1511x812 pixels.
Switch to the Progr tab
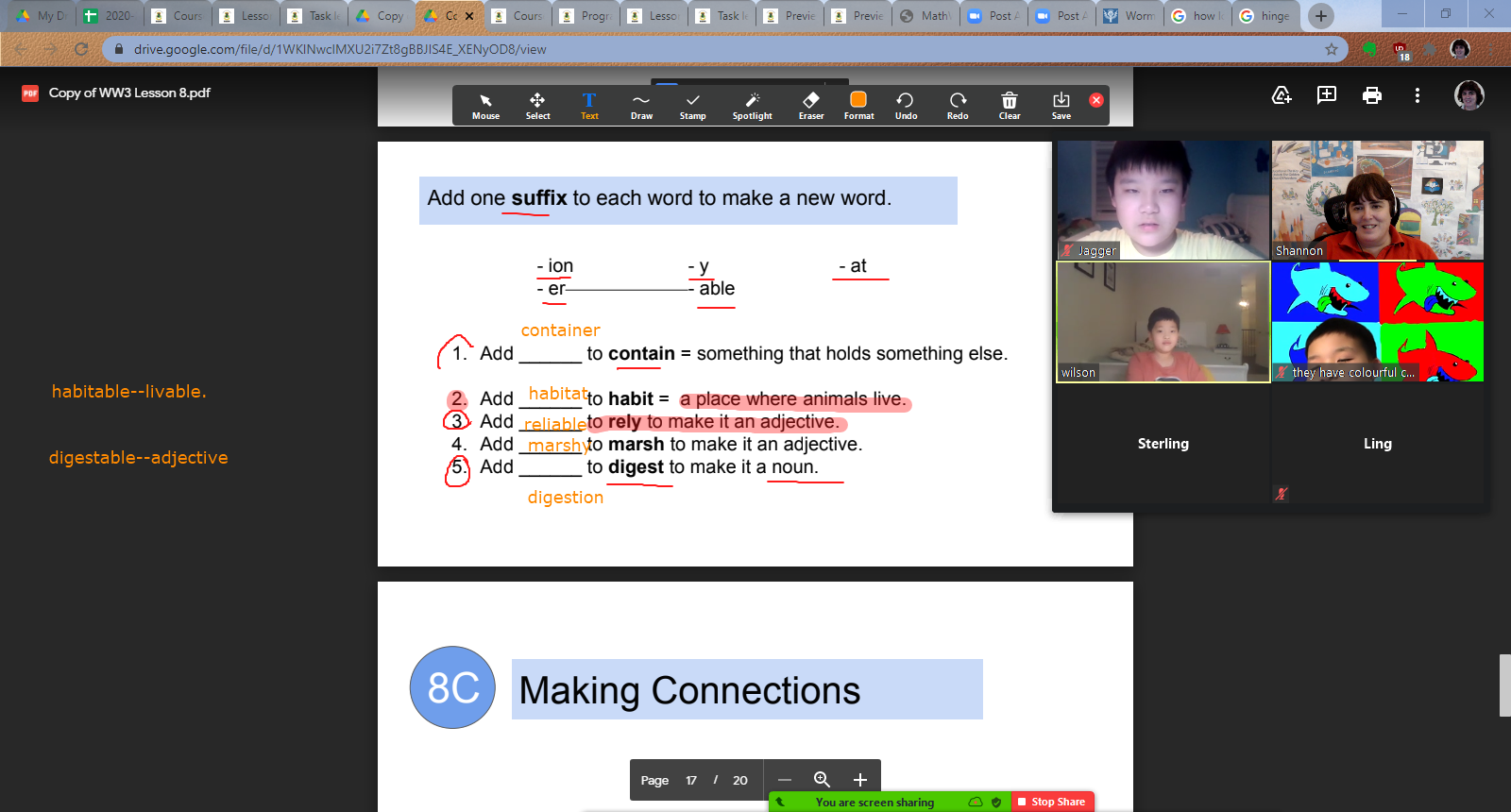click(586, 15)
